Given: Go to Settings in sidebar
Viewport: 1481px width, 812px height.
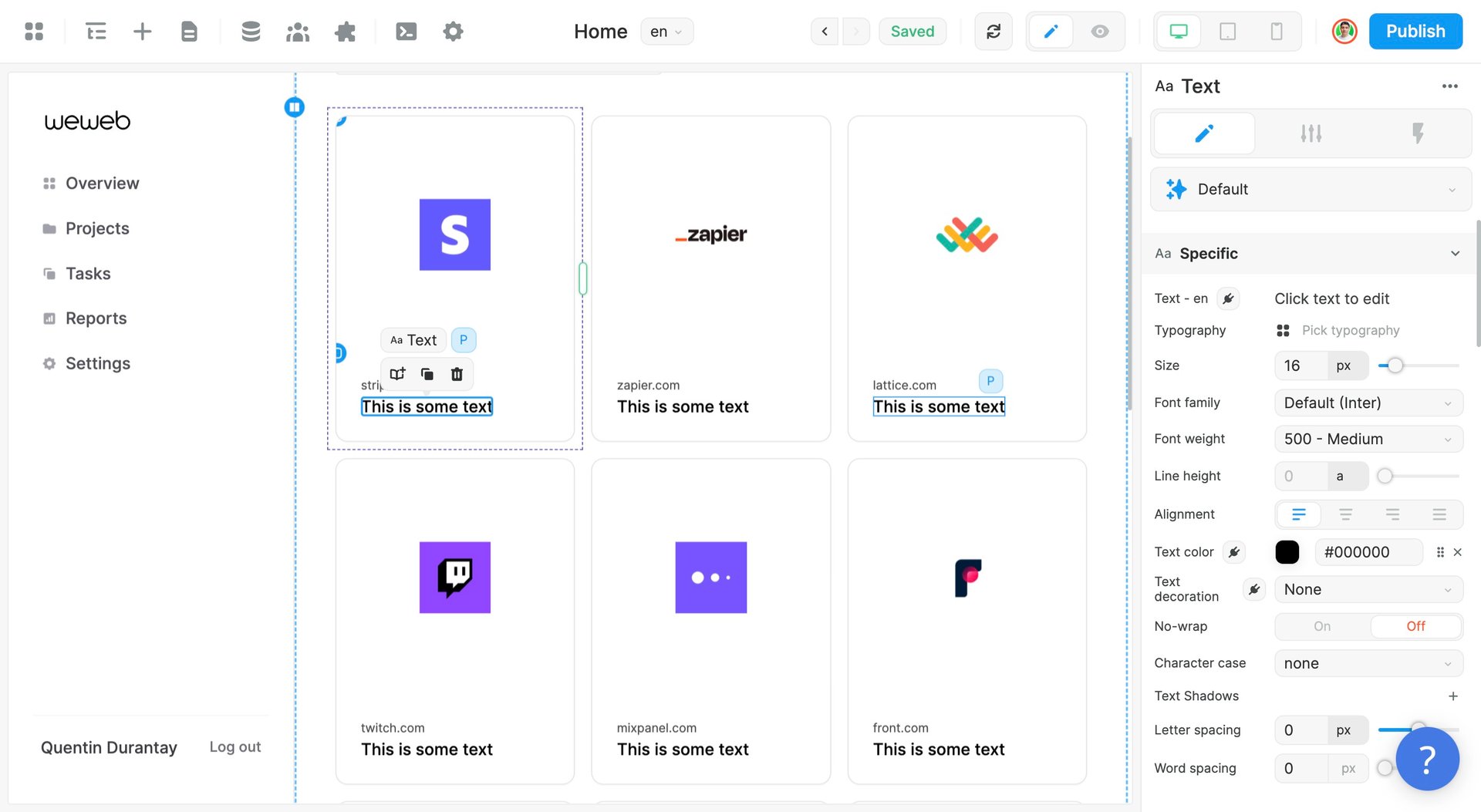Looking at the screenshot, I should pyautogui.click(x=86, y=364).
